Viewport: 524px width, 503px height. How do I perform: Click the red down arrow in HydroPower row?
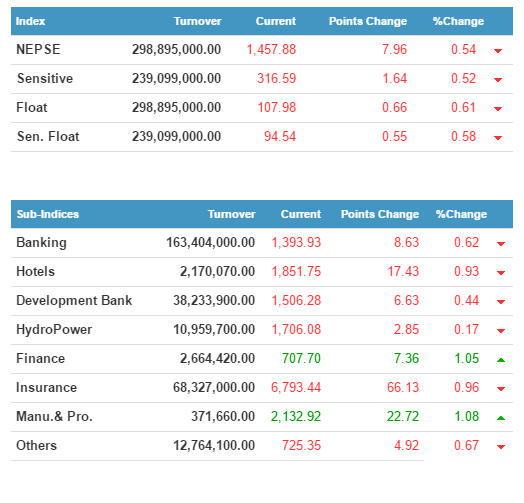pos(501,331)
